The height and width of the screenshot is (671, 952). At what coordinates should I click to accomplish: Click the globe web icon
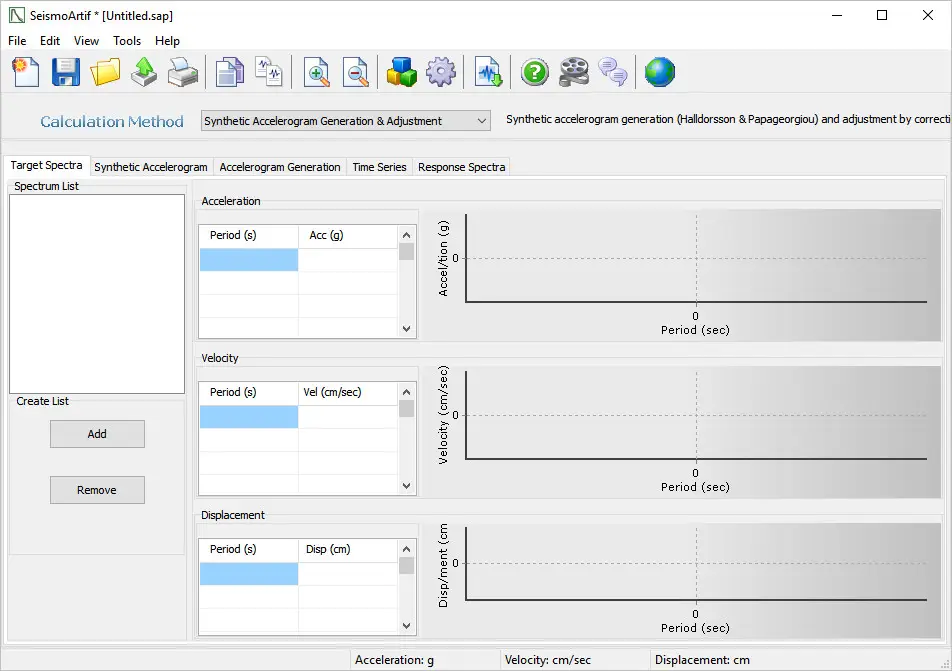pyautogui.click(x=659, y=72)
